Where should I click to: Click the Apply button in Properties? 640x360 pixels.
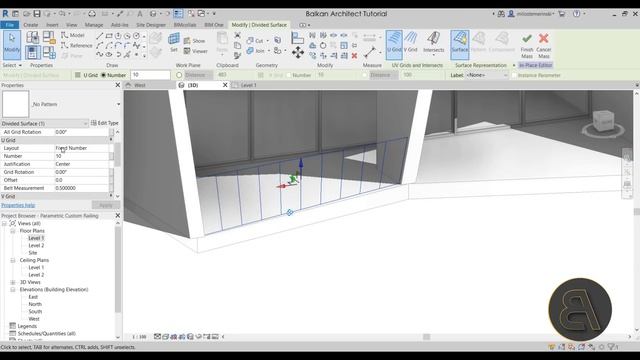106,205
